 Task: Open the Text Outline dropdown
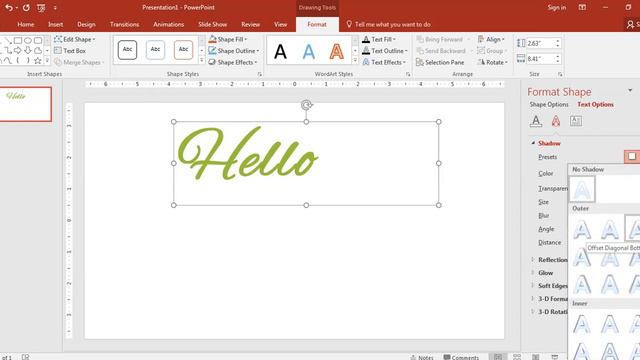click(385, 51)
